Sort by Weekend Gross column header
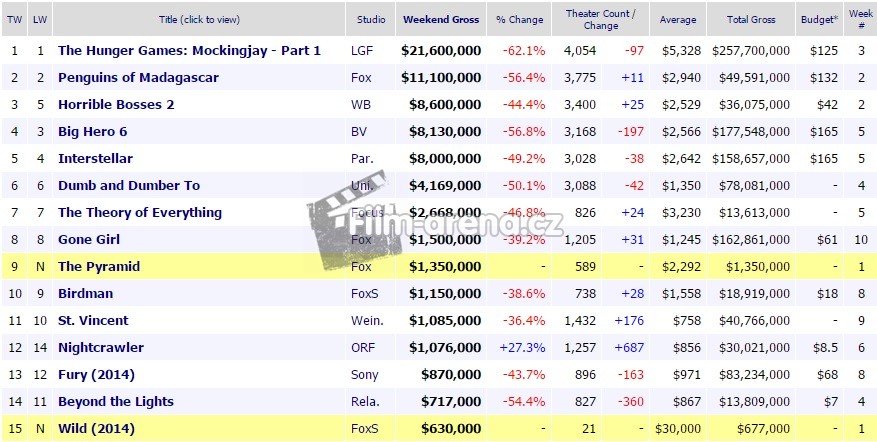The width and height of the screenshot is (877, 442). point(441,19)
